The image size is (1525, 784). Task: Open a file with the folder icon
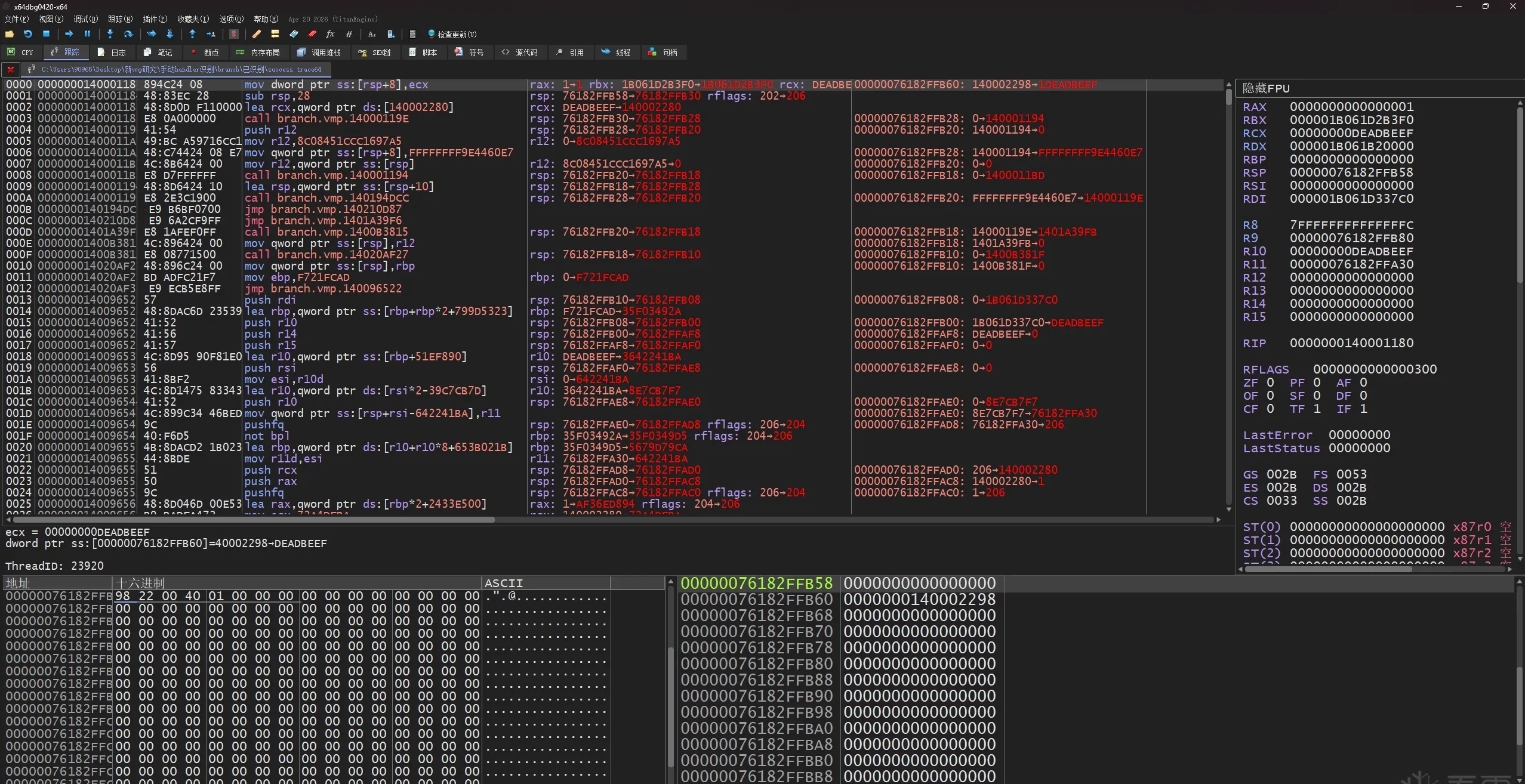point(10,34)
